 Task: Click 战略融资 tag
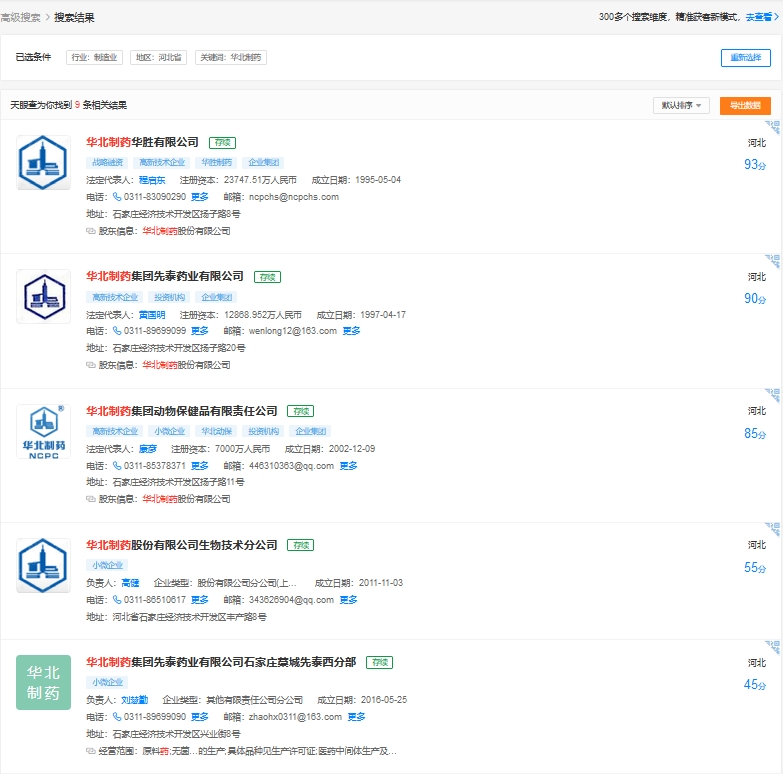point(107,162)
